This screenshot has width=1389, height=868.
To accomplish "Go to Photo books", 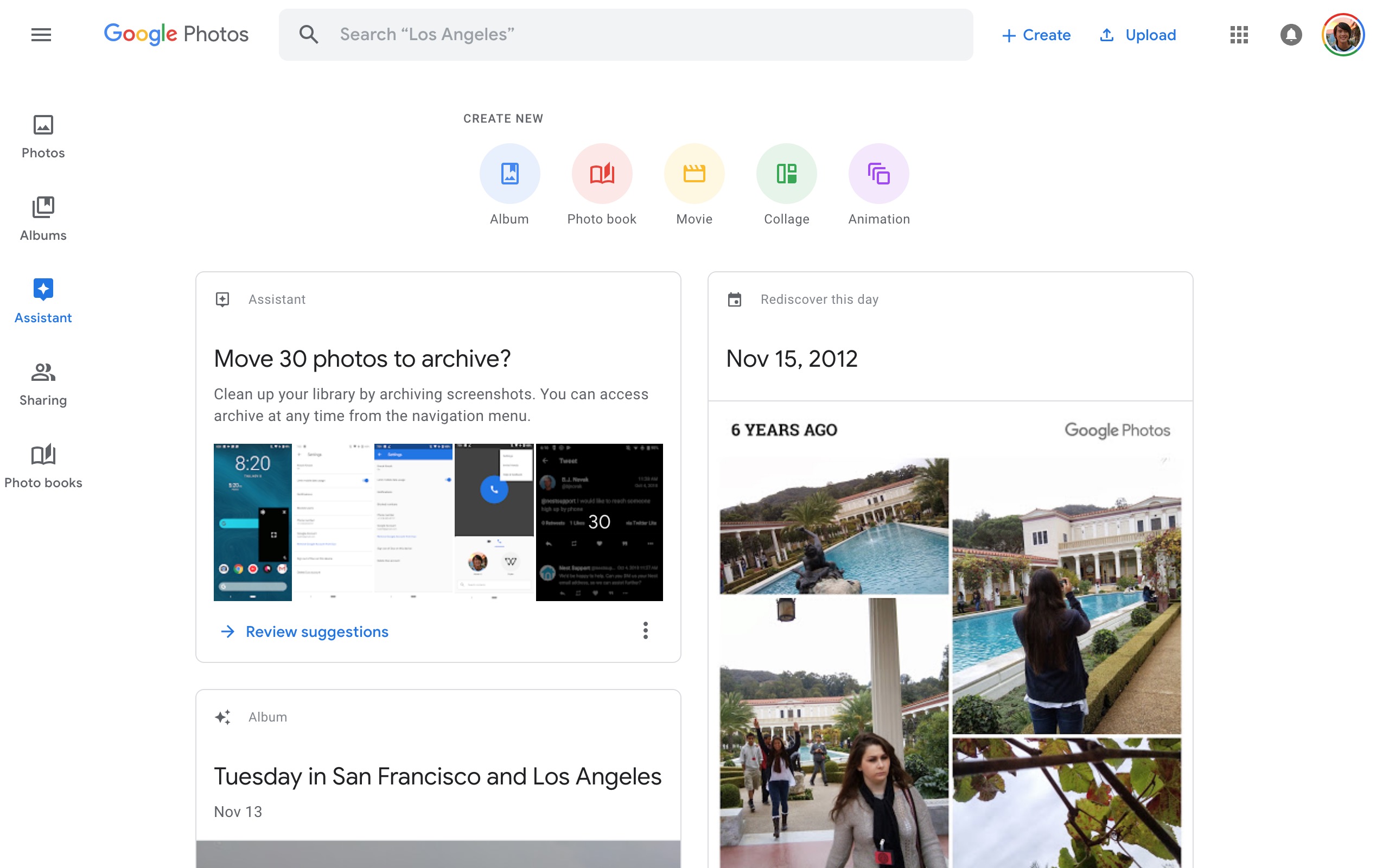I will [x=43, y=464].
